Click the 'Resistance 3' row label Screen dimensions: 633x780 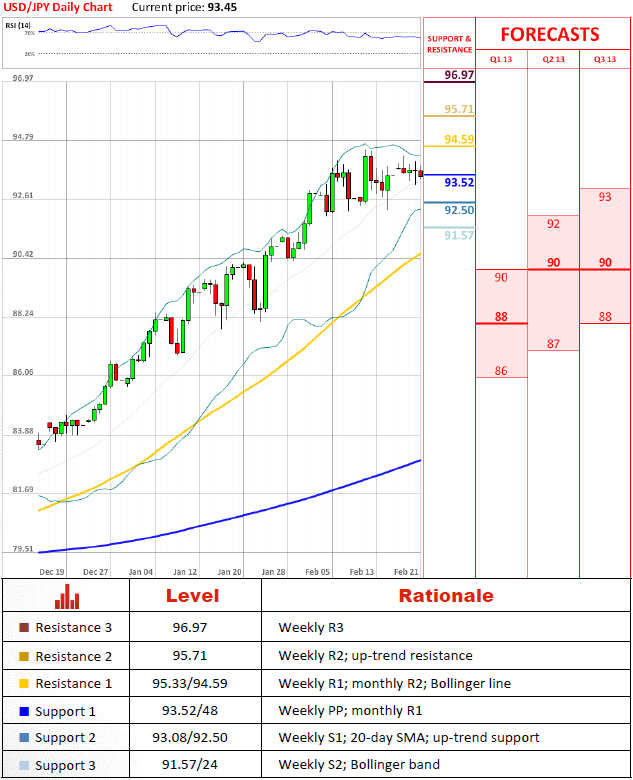(x=74, y=628)
